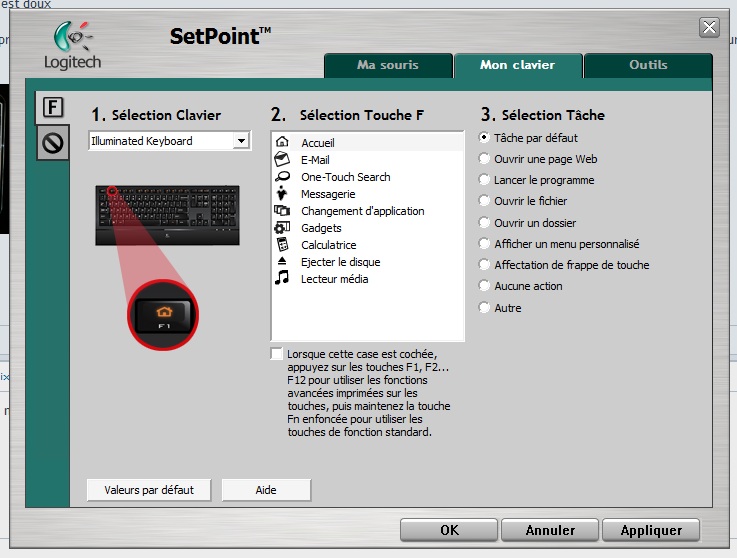
Task: Expand the Illuminated Keyboard dropdown
Action: (240, 142)
